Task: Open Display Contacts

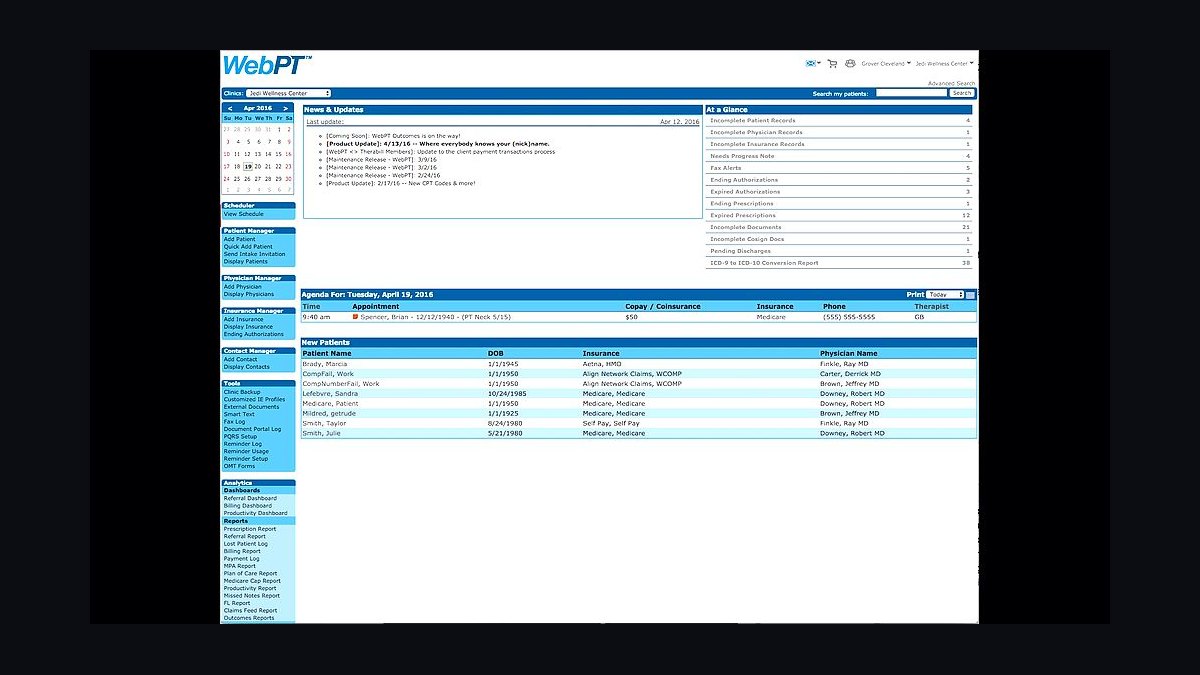Action: pos(246,367)
